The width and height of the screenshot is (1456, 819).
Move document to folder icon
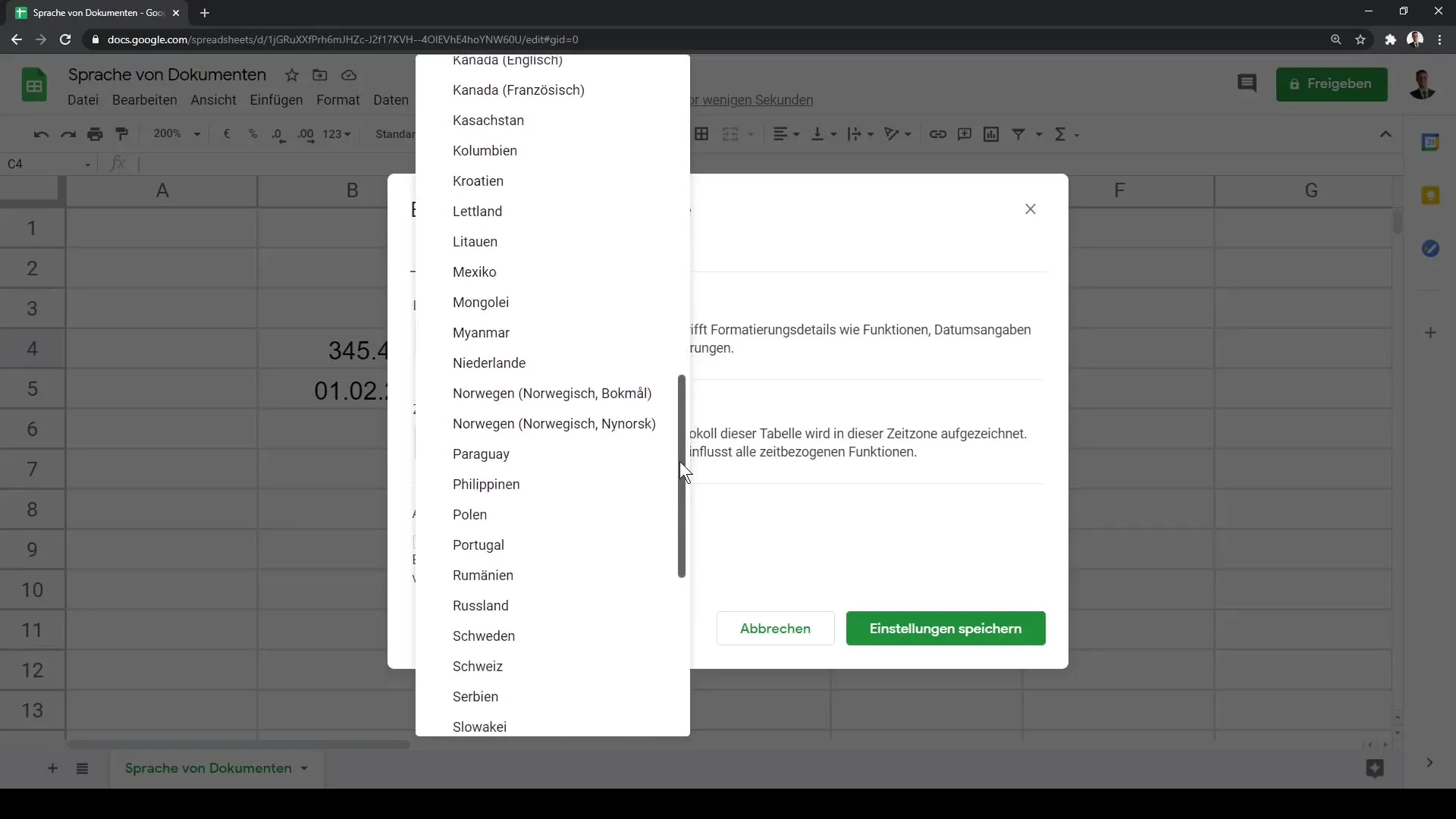coord(320,75)
